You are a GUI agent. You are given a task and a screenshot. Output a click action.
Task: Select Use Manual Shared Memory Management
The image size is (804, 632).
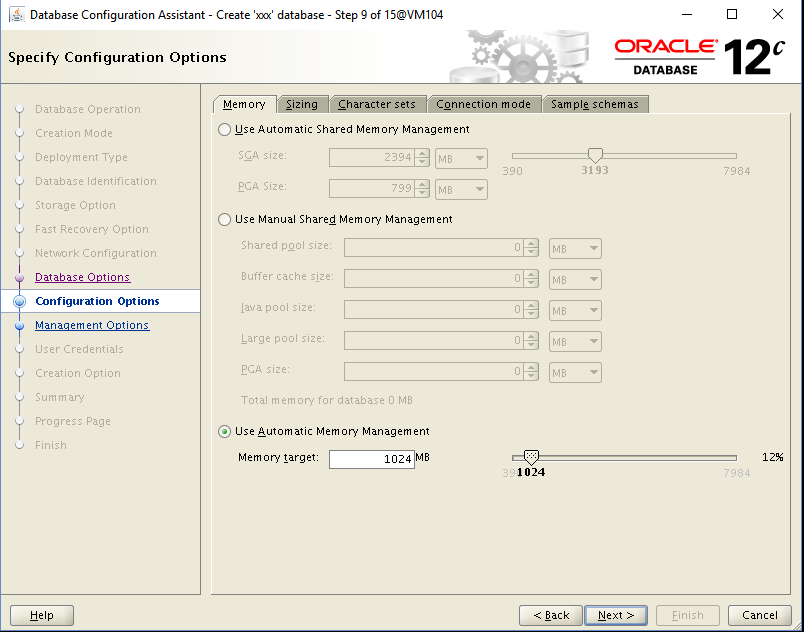225,220
